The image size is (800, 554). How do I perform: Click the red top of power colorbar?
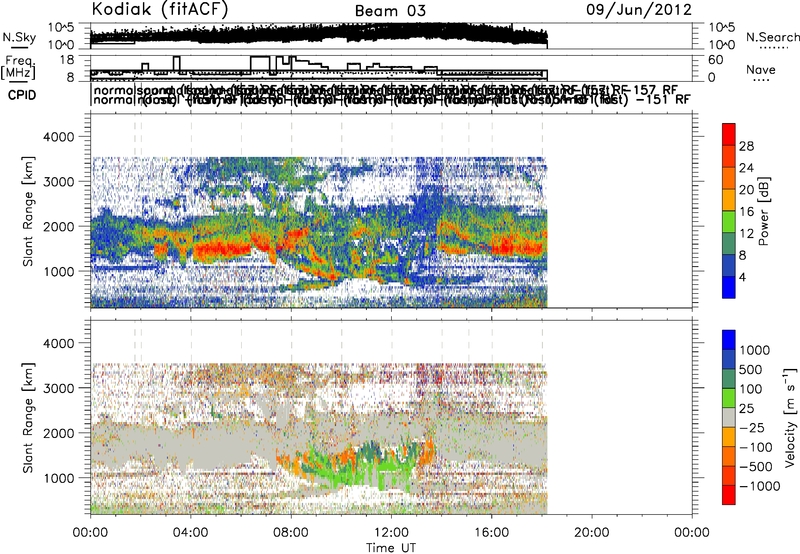(729, 134)
